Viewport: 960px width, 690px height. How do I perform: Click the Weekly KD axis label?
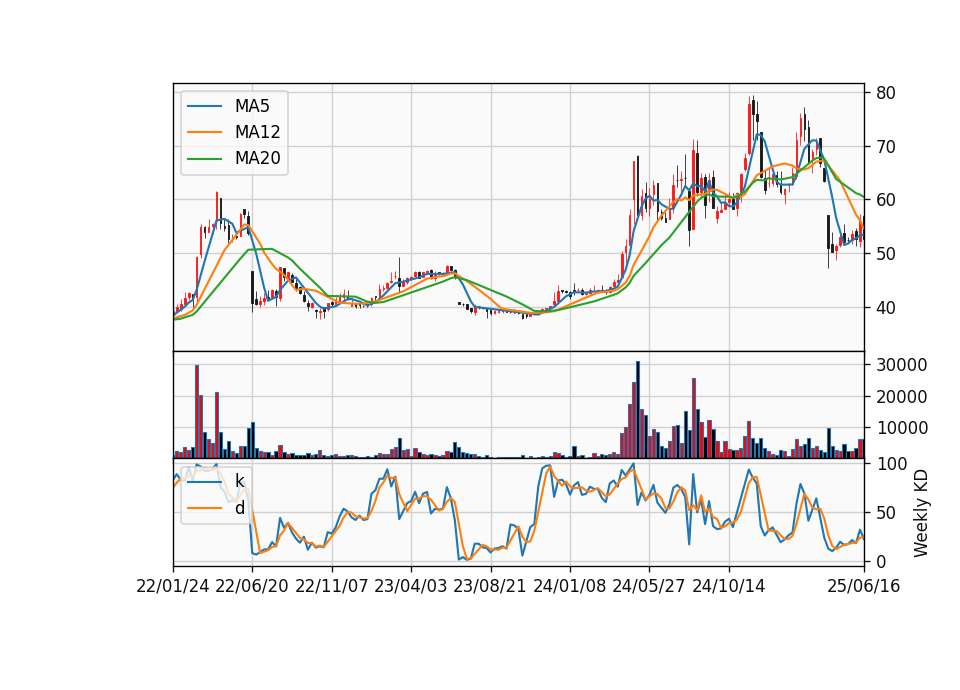point(921,513)
